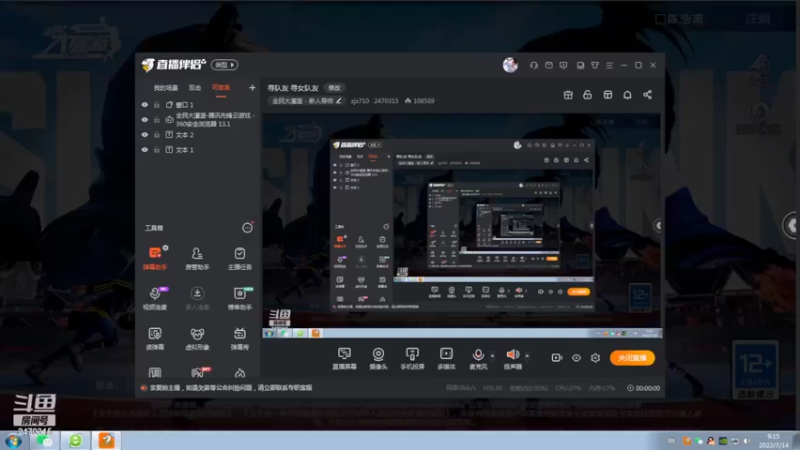Switch to the 我的场景 tab

166,88
